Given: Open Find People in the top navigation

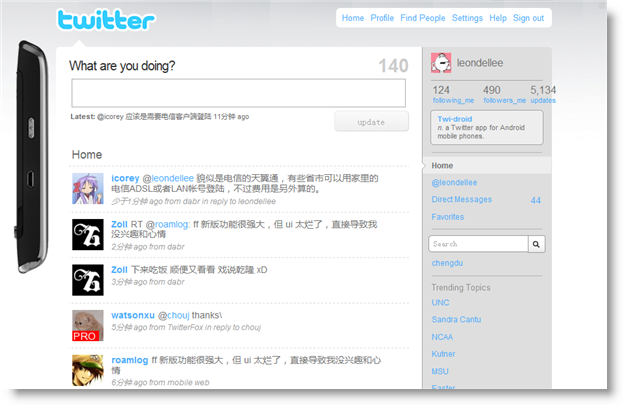Looking at the screenshot, I should 423,18.
